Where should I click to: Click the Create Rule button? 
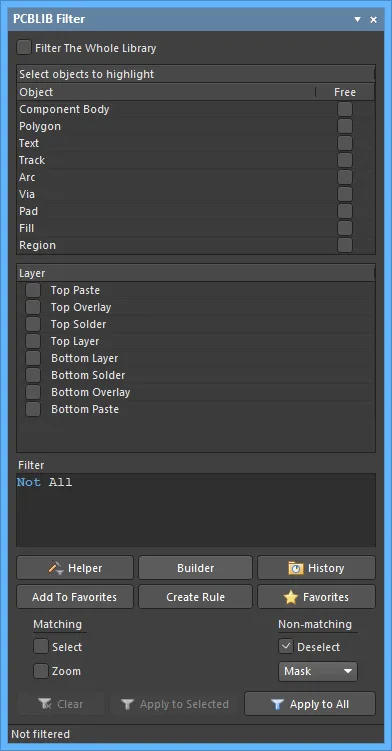196,597
